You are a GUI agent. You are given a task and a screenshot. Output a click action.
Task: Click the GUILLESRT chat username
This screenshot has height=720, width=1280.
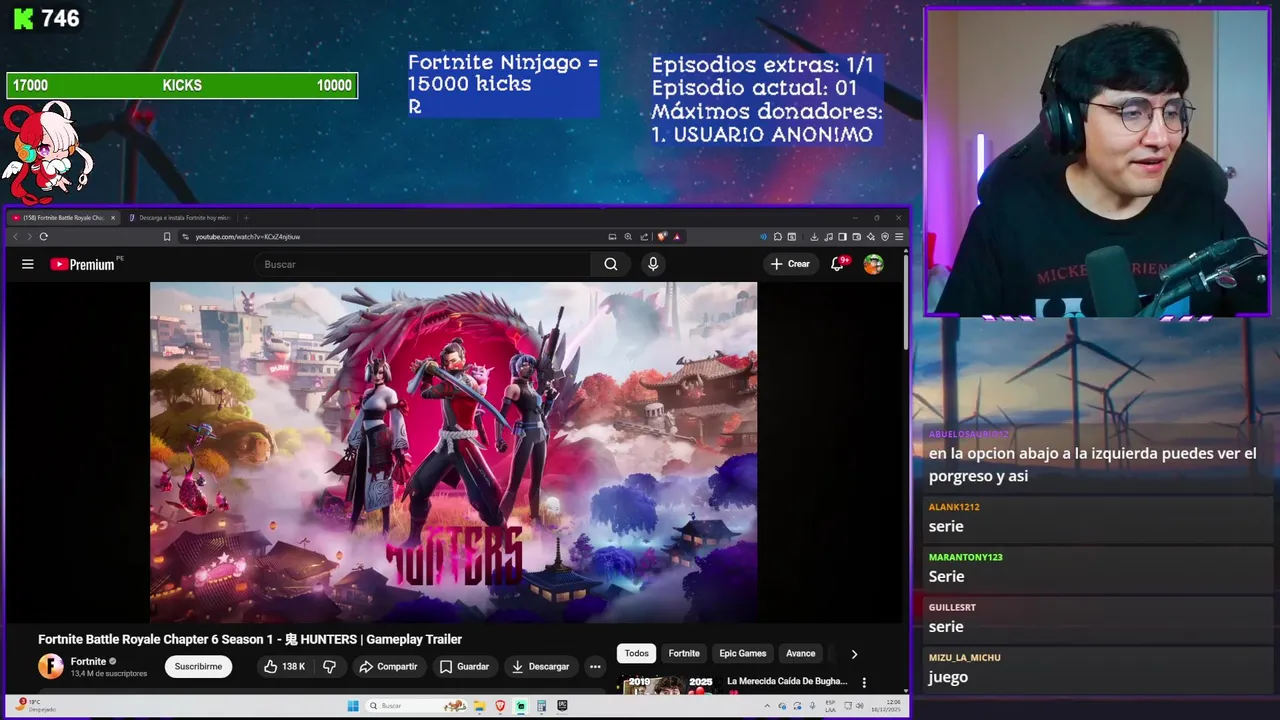pos(952,607)
